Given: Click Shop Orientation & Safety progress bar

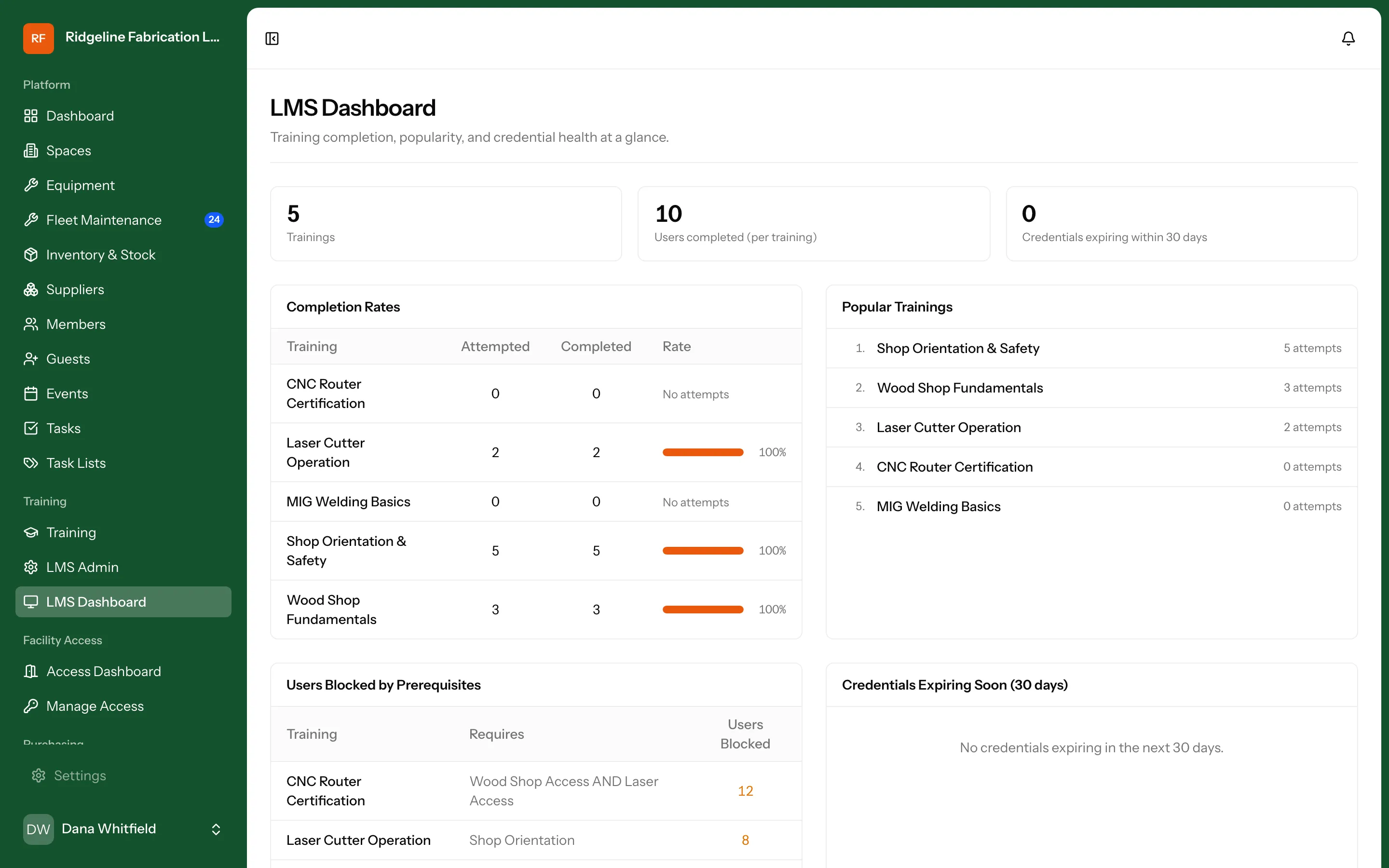Looking at the screenshot, I should coord(703,551).
